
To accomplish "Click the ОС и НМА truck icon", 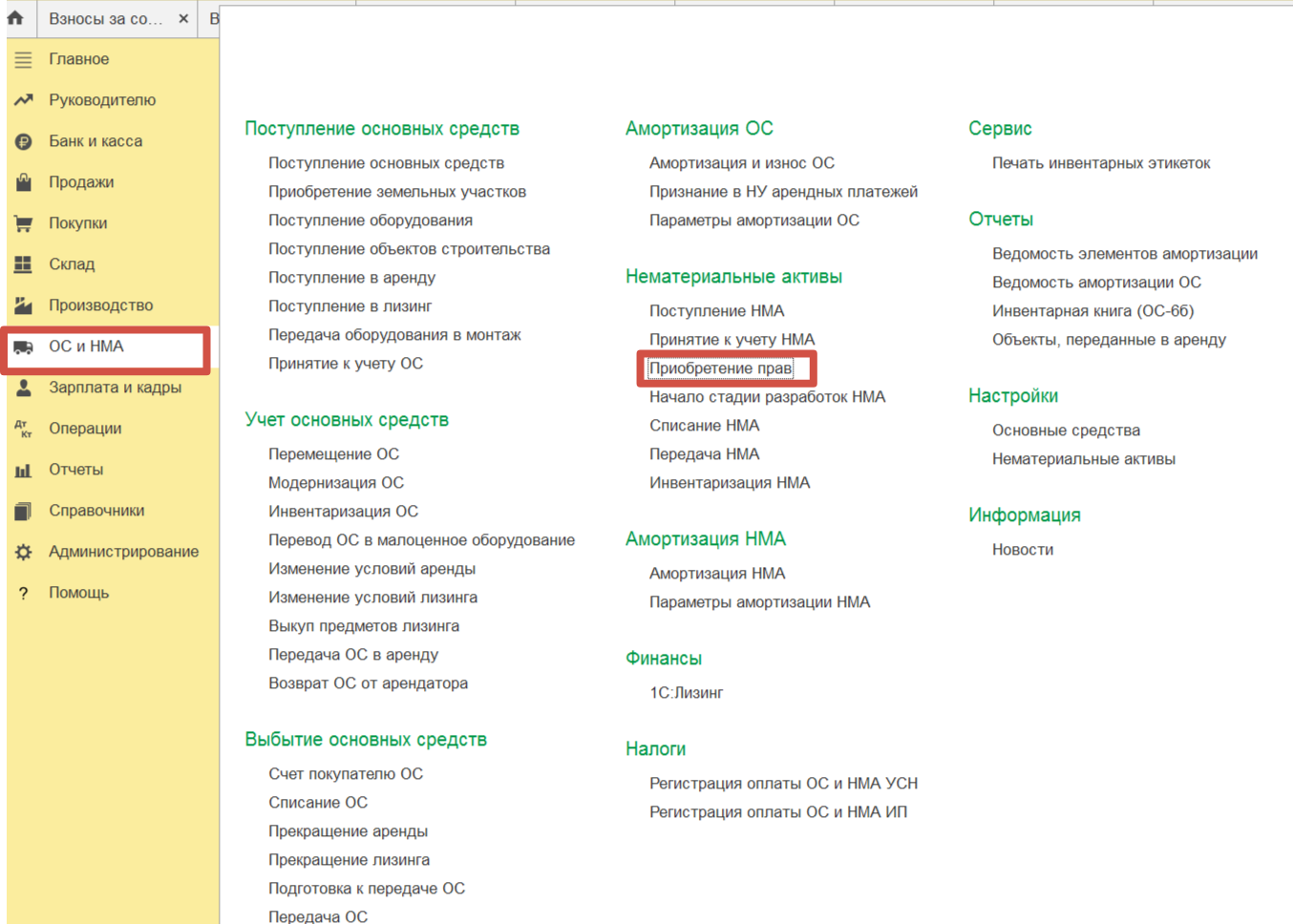I will (24, 346).
